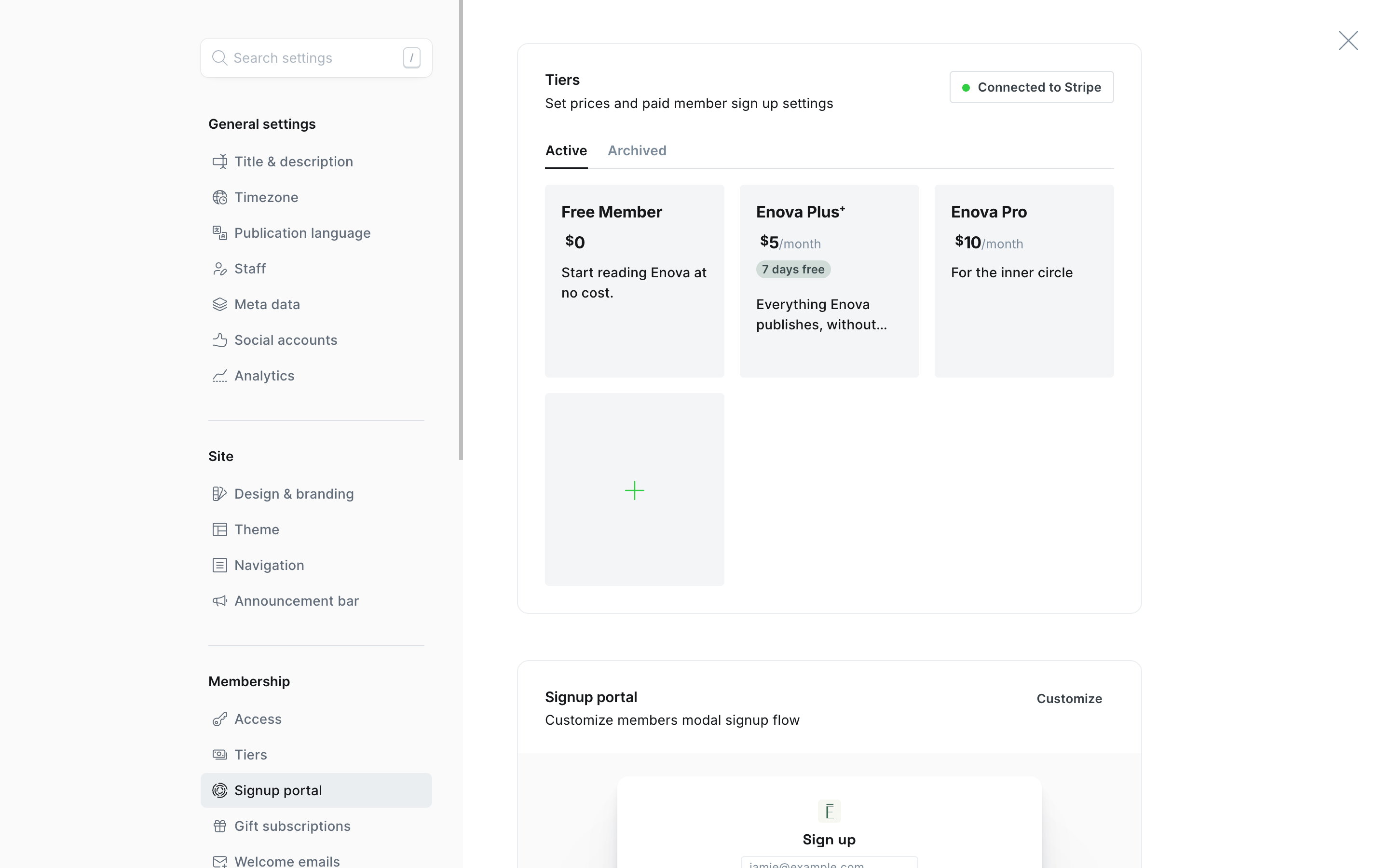Click the green Stripe status dot

pyautogui.click(x=966, y=88)
